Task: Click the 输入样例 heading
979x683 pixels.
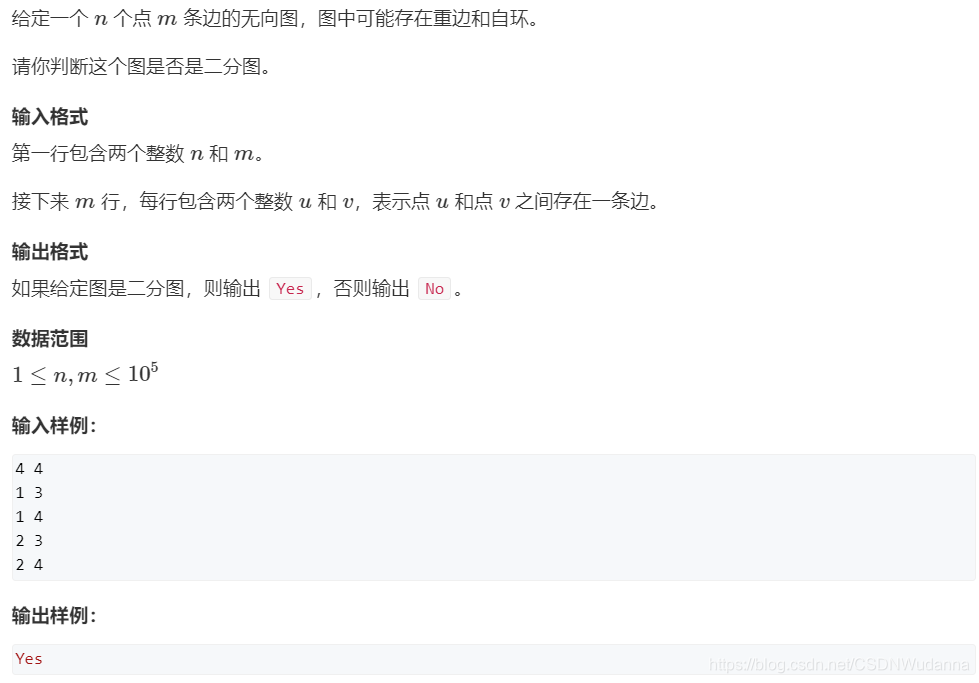Action: (x=54, y=425)
